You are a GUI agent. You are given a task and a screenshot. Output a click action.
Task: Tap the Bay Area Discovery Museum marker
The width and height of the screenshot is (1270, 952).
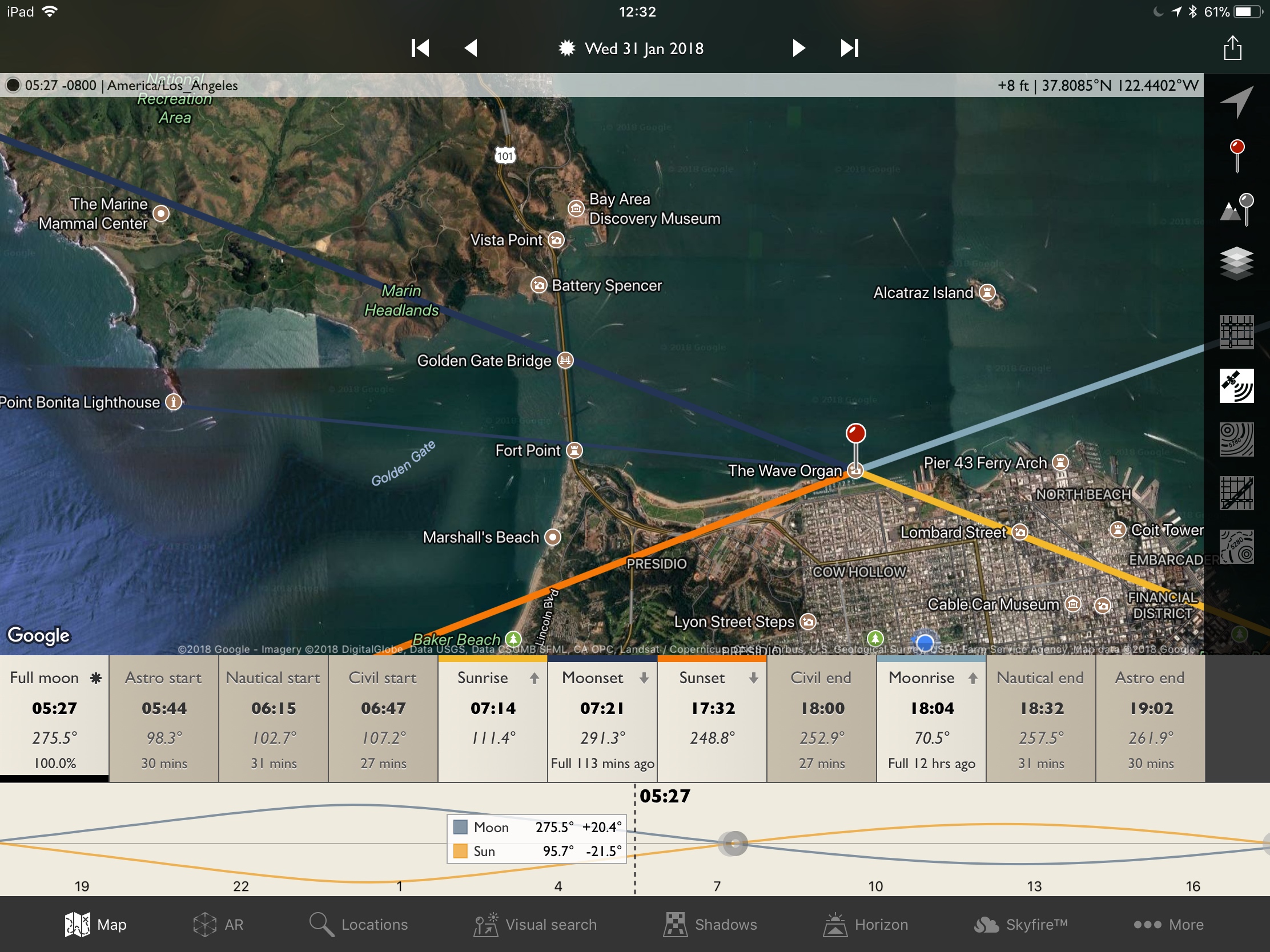(576, 208)
